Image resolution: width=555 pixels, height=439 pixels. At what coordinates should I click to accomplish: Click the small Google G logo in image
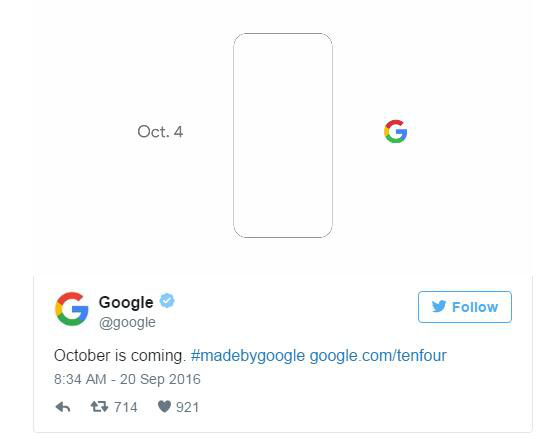(x=395, y=131)
